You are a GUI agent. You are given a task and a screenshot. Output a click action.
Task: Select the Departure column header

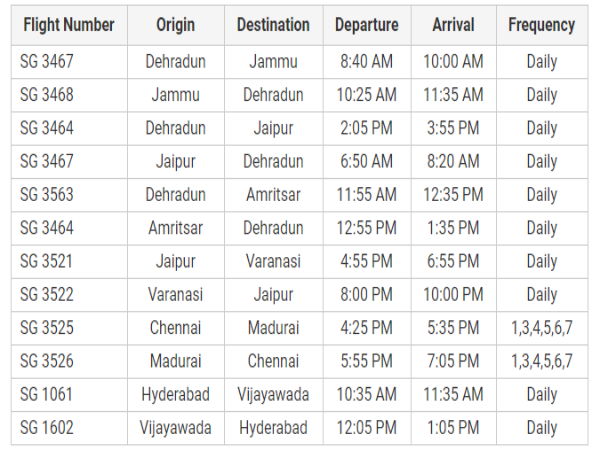[x=366, y=25]
